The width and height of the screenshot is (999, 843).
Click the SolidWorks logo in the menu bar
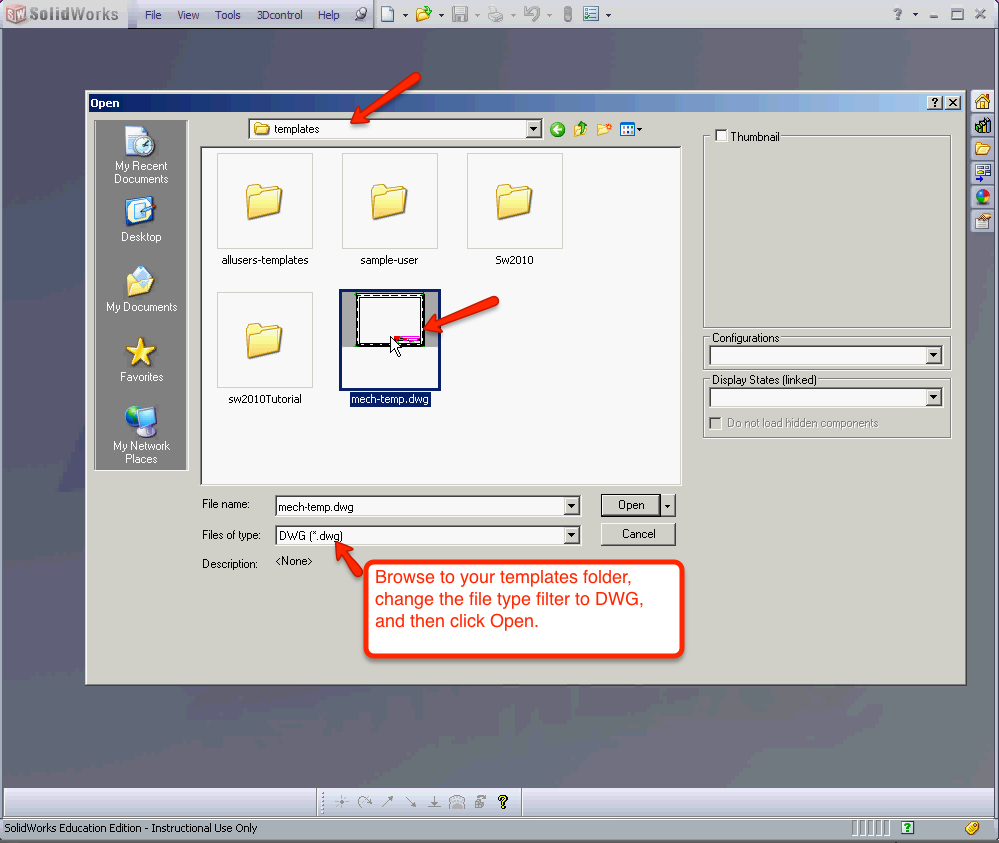pyautogui.click(x=62, y=14)
